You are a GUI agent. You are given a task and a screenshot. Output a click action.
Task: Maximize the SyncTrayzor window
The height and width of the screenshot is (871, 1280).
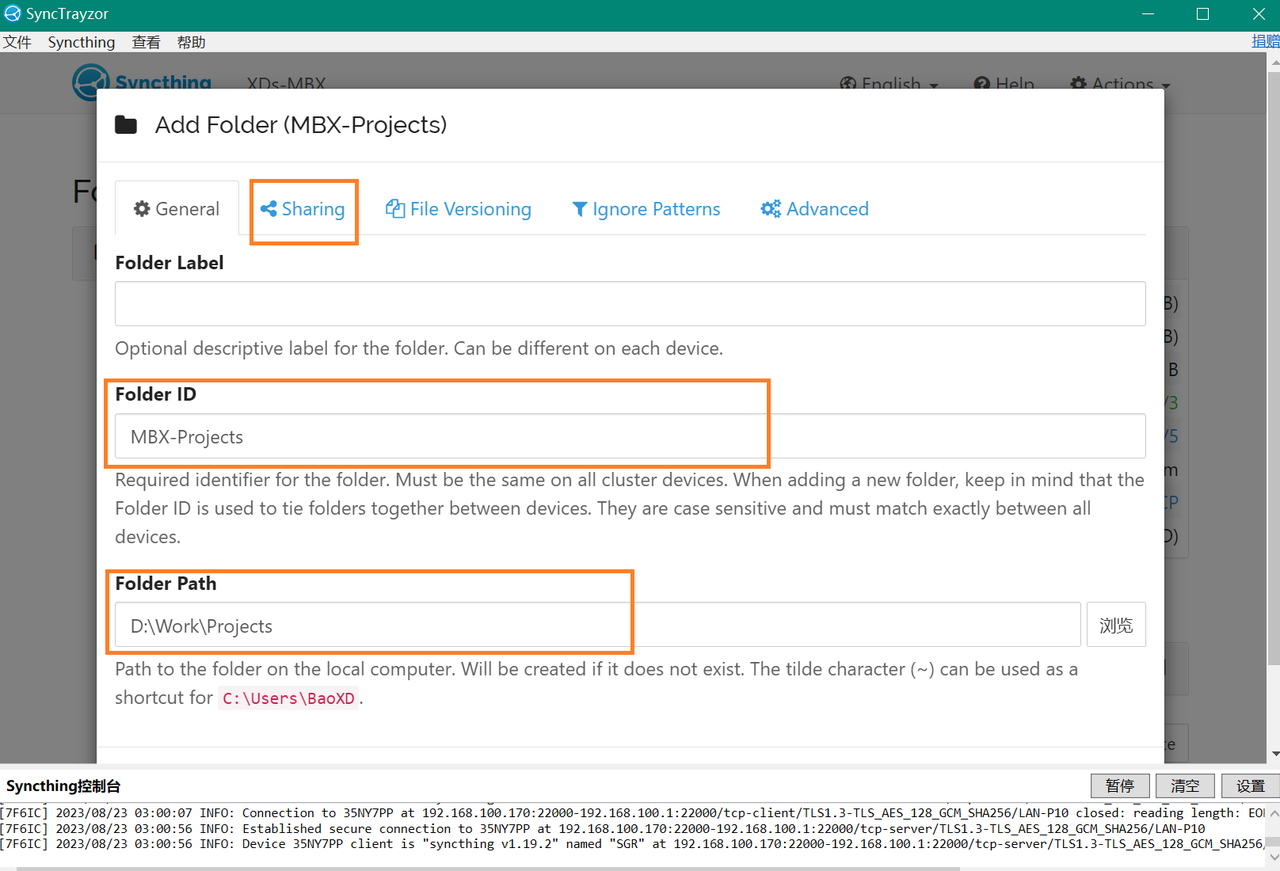1203,14
